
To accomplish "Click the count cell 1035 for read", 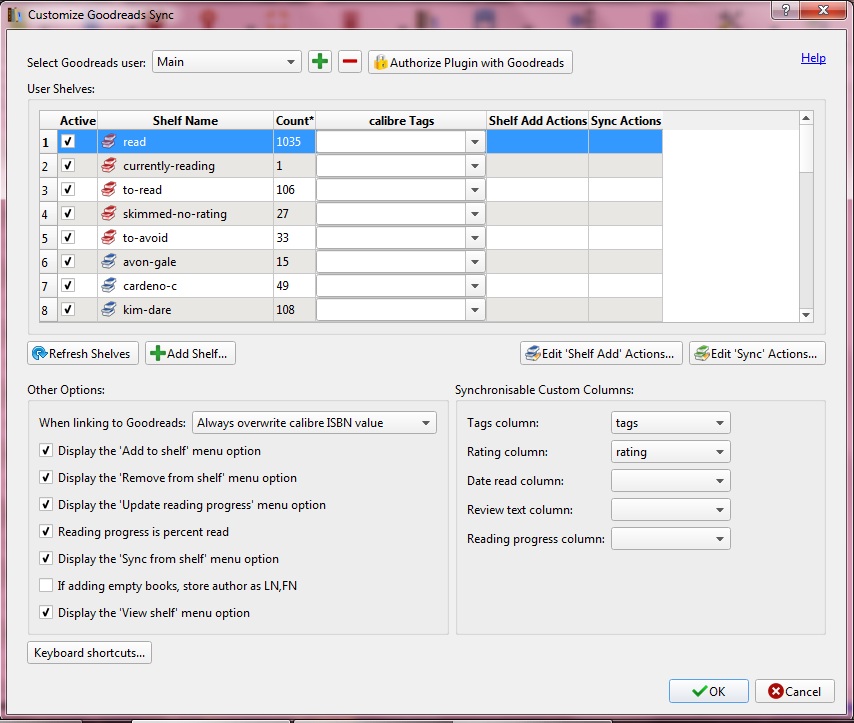I will [294, 142].
